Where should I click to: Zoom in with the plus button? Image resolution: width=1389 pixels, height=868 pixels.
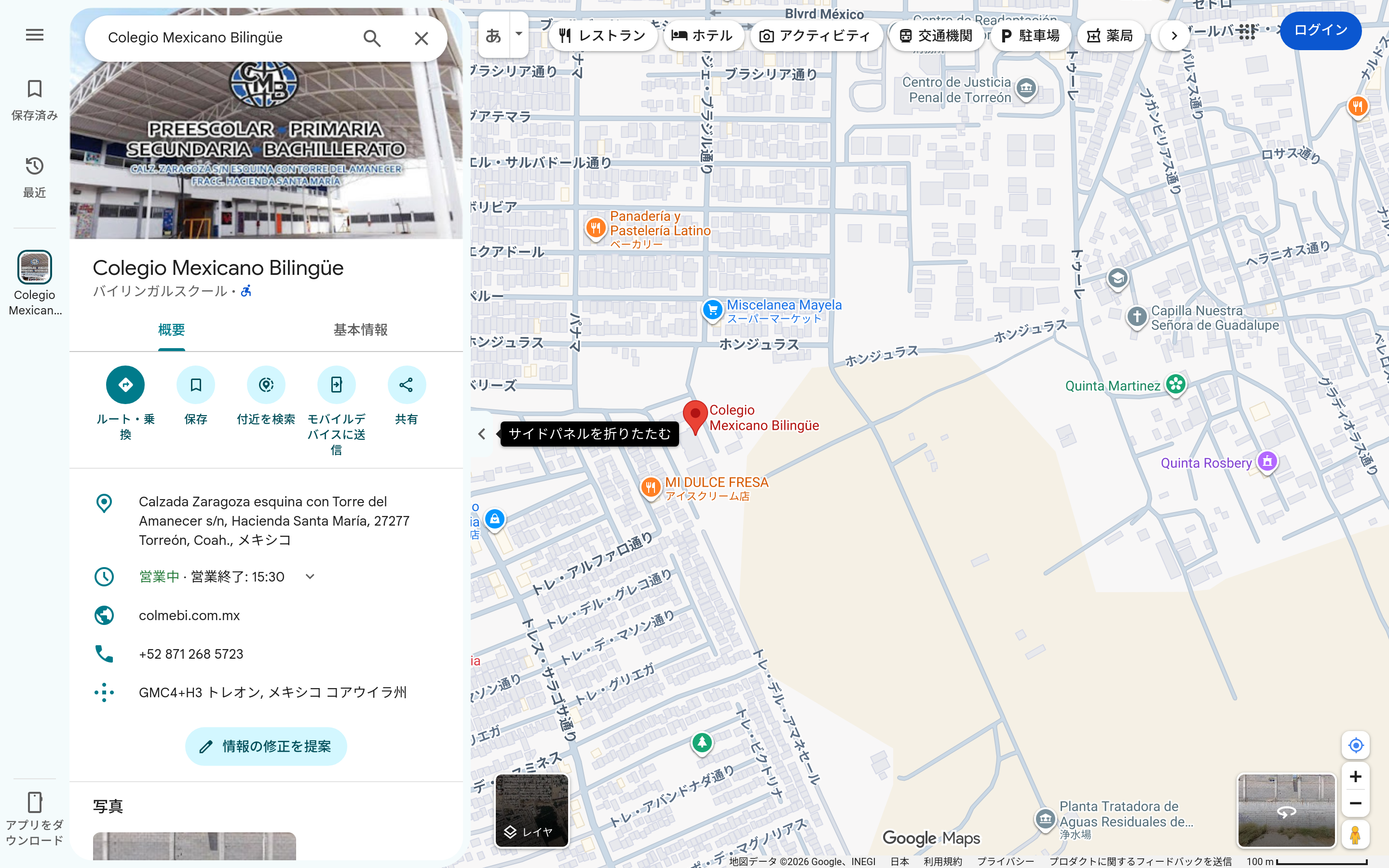coord(1356,777)
